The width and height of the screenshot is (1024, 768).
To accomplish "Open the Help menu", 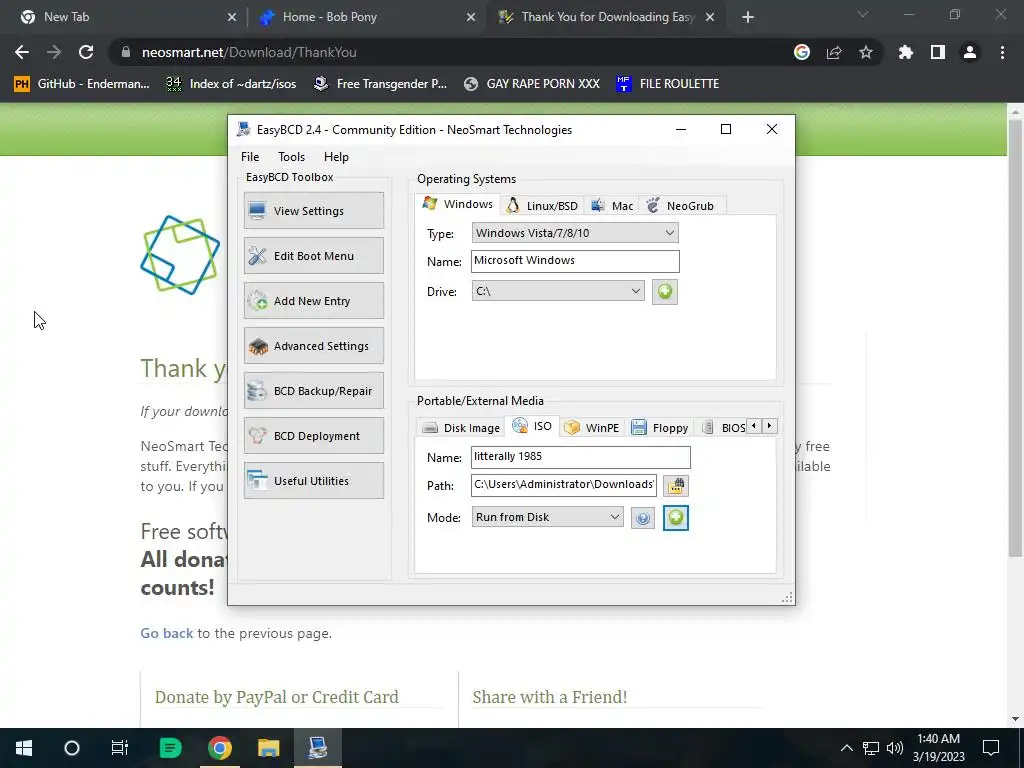I will pos(336,157).
